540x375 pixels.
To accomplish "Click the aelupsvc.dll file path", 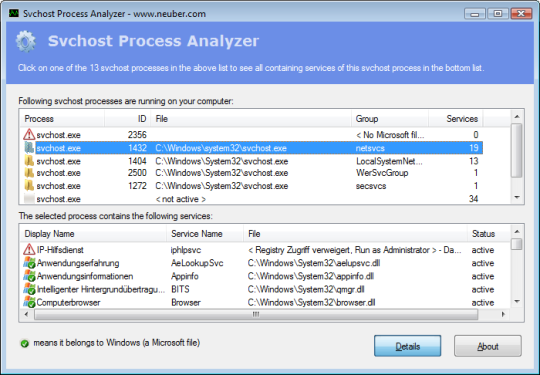I will [314, 263].
